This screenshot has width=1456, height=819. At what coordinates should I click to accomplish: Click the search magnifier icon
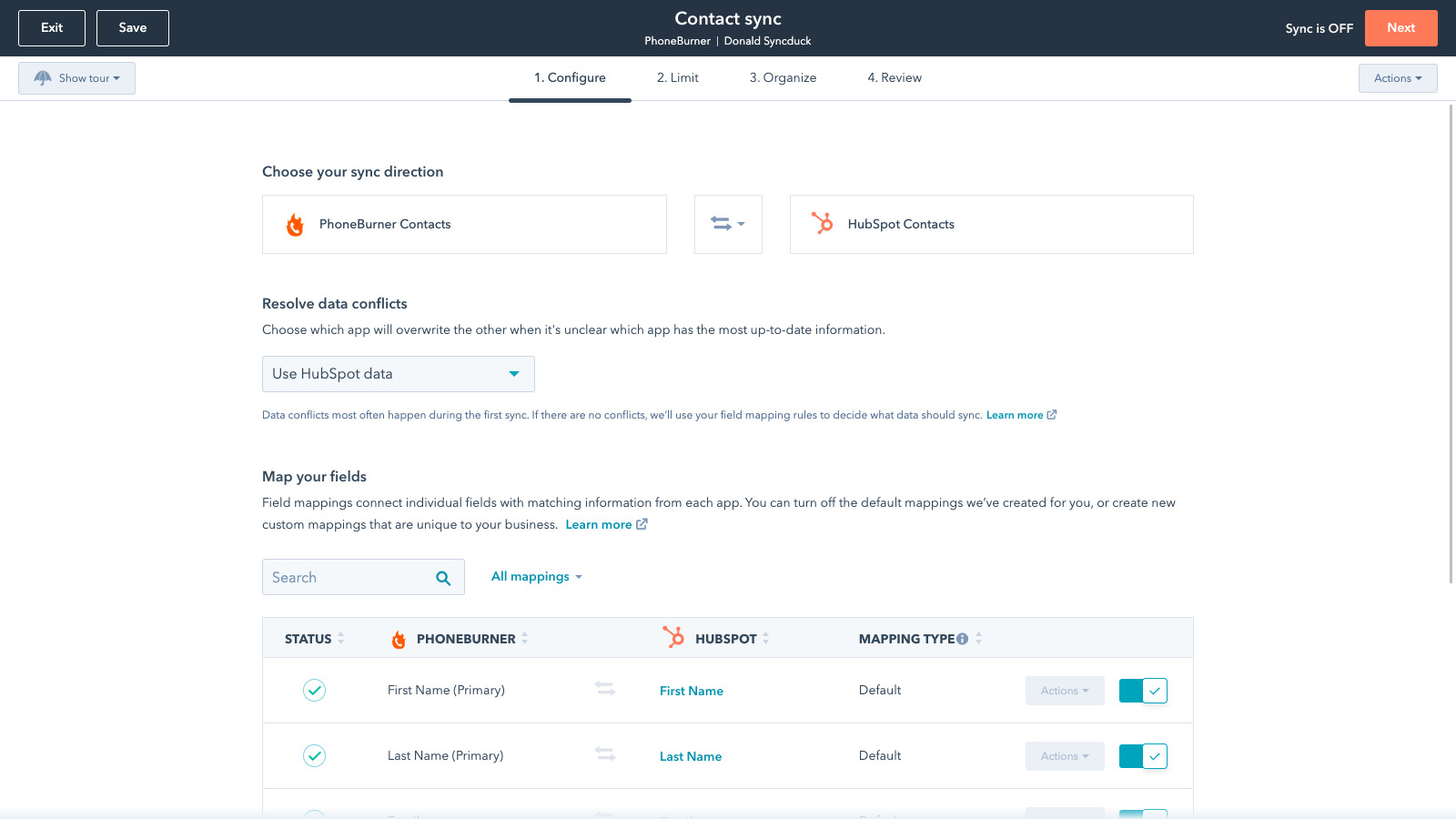pyautogui.click(x=443, y=578)
